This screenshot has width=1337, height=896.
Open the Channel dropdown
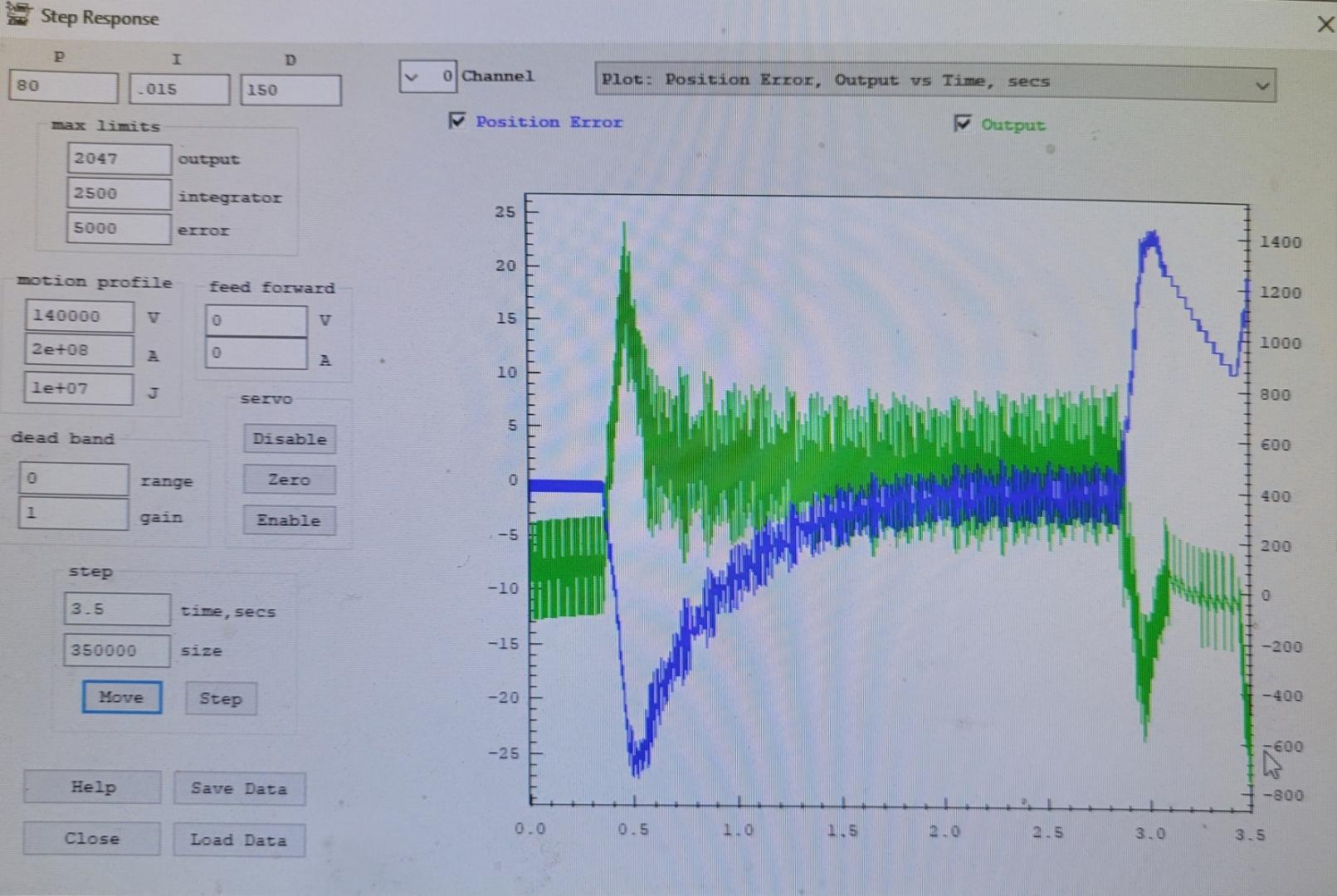(x=412, y=77)
